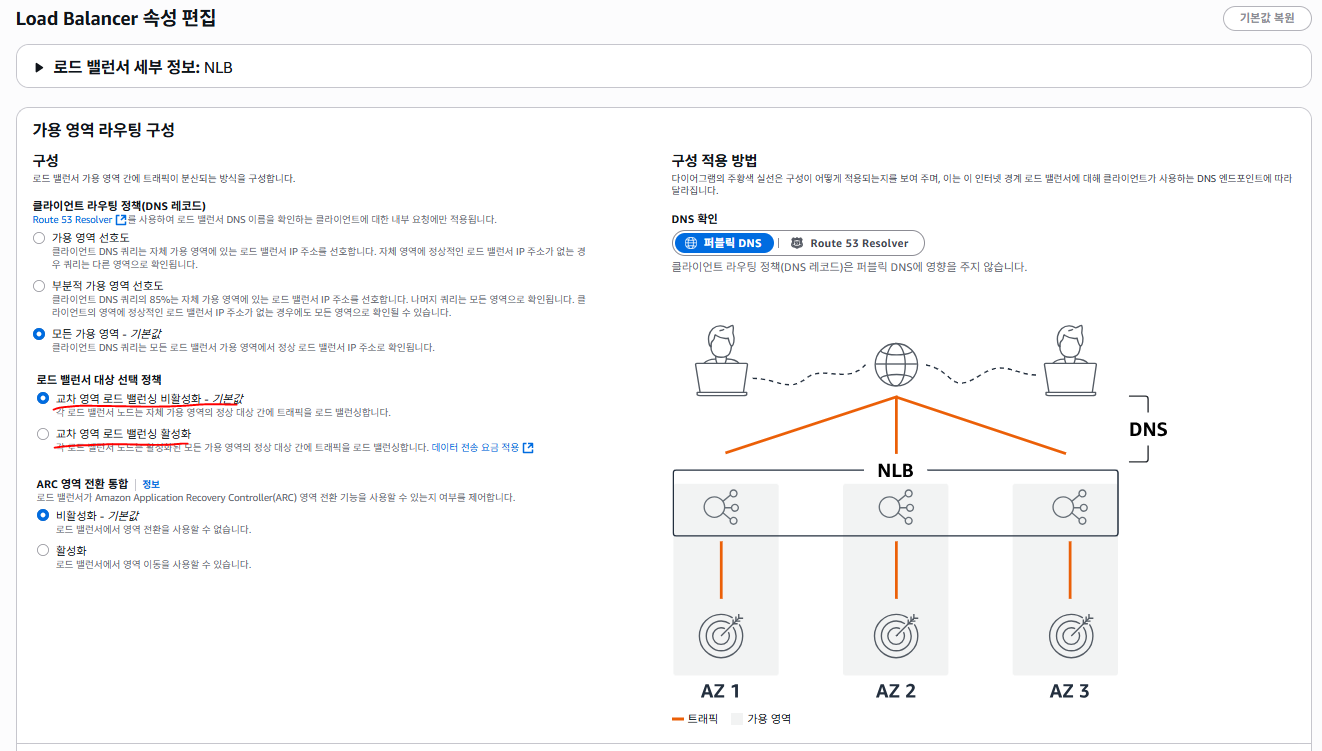Viewport: 1322px width, 751px height.
Task: Switch to Route 53 Resolver tab
Action: tap(850, 243)
